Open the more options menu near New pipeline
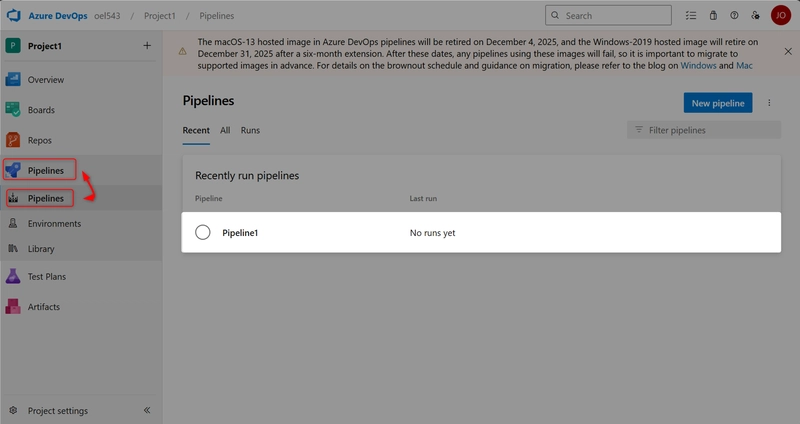 tap(769, 103)
